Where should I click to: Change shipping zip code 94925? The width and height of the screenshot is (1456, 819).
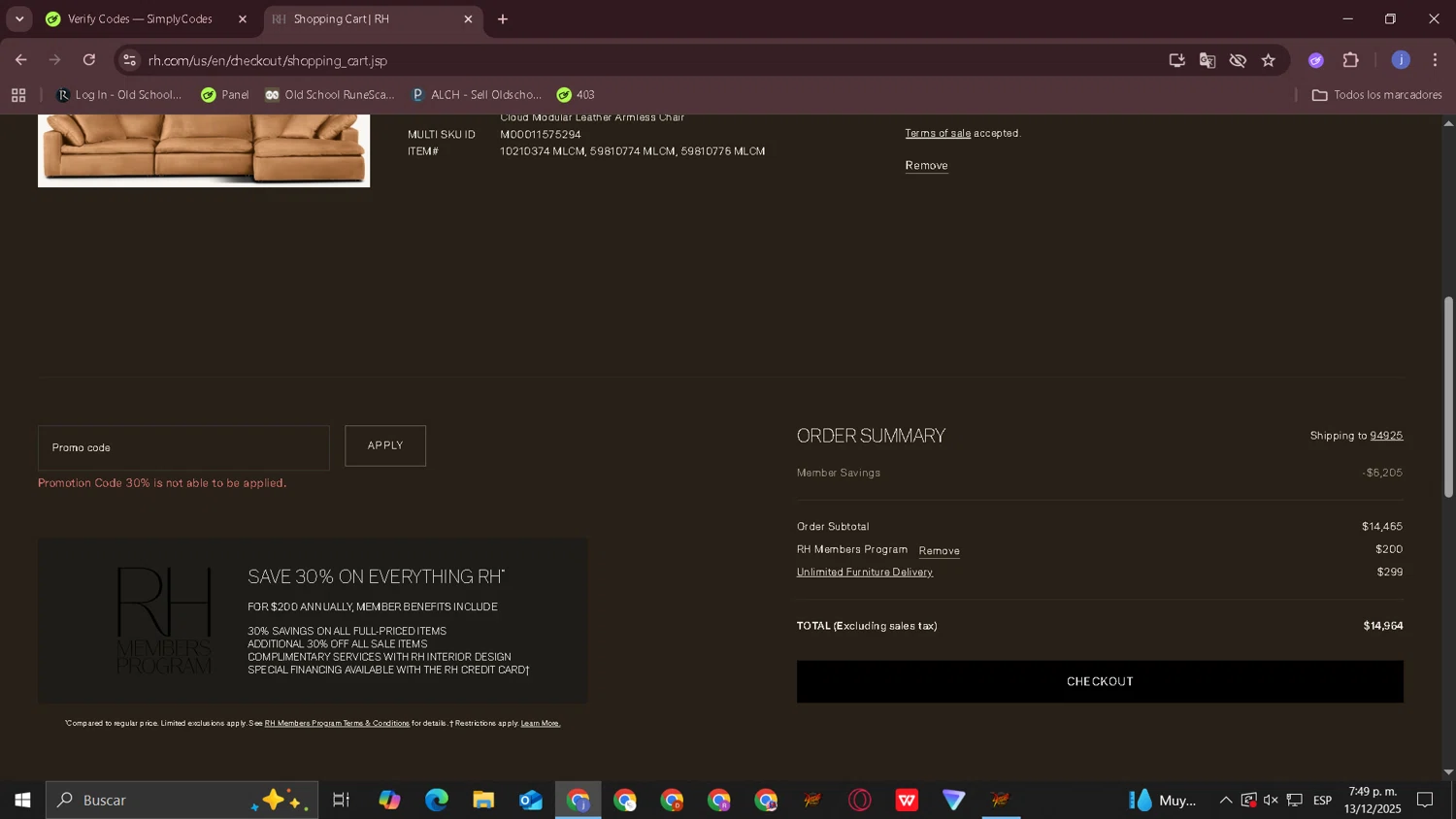pos(1386,436)
